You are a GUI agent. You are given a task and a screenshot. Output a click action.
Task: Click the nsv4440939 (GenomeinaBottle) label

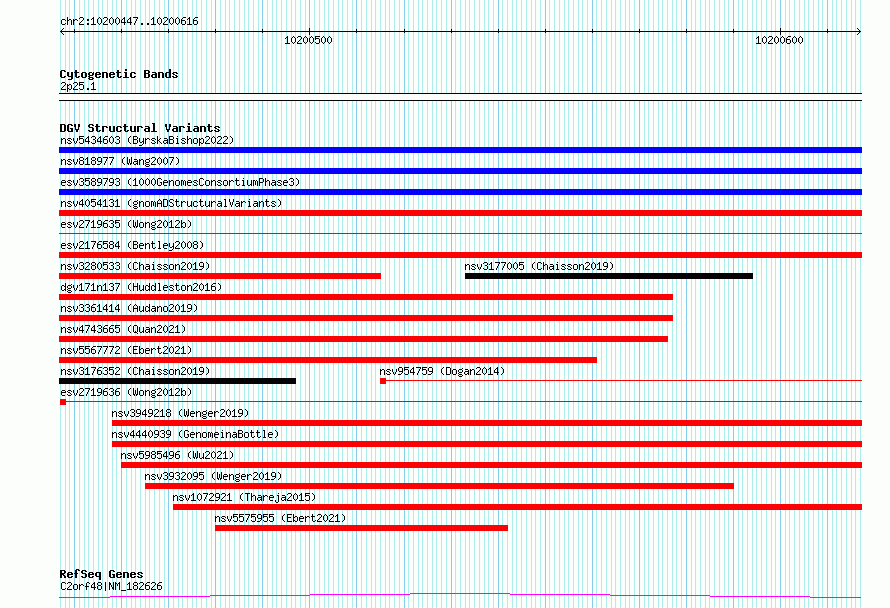(195, 434)
